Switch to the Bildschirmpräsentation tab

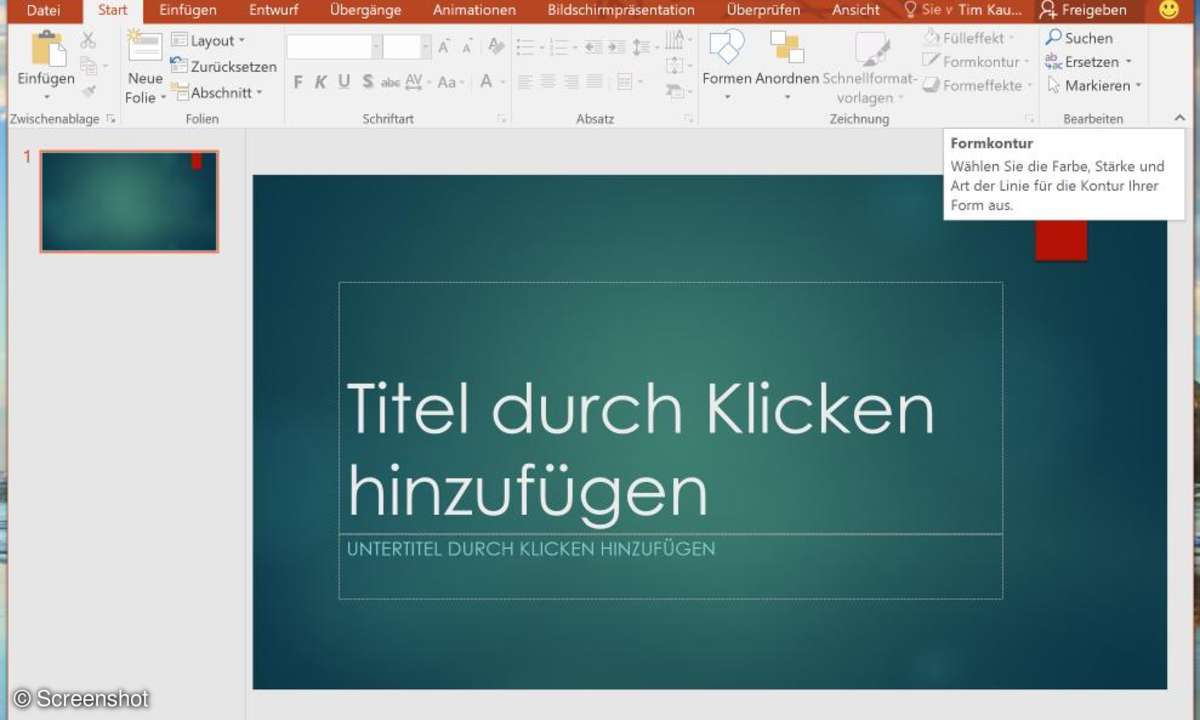621,10
